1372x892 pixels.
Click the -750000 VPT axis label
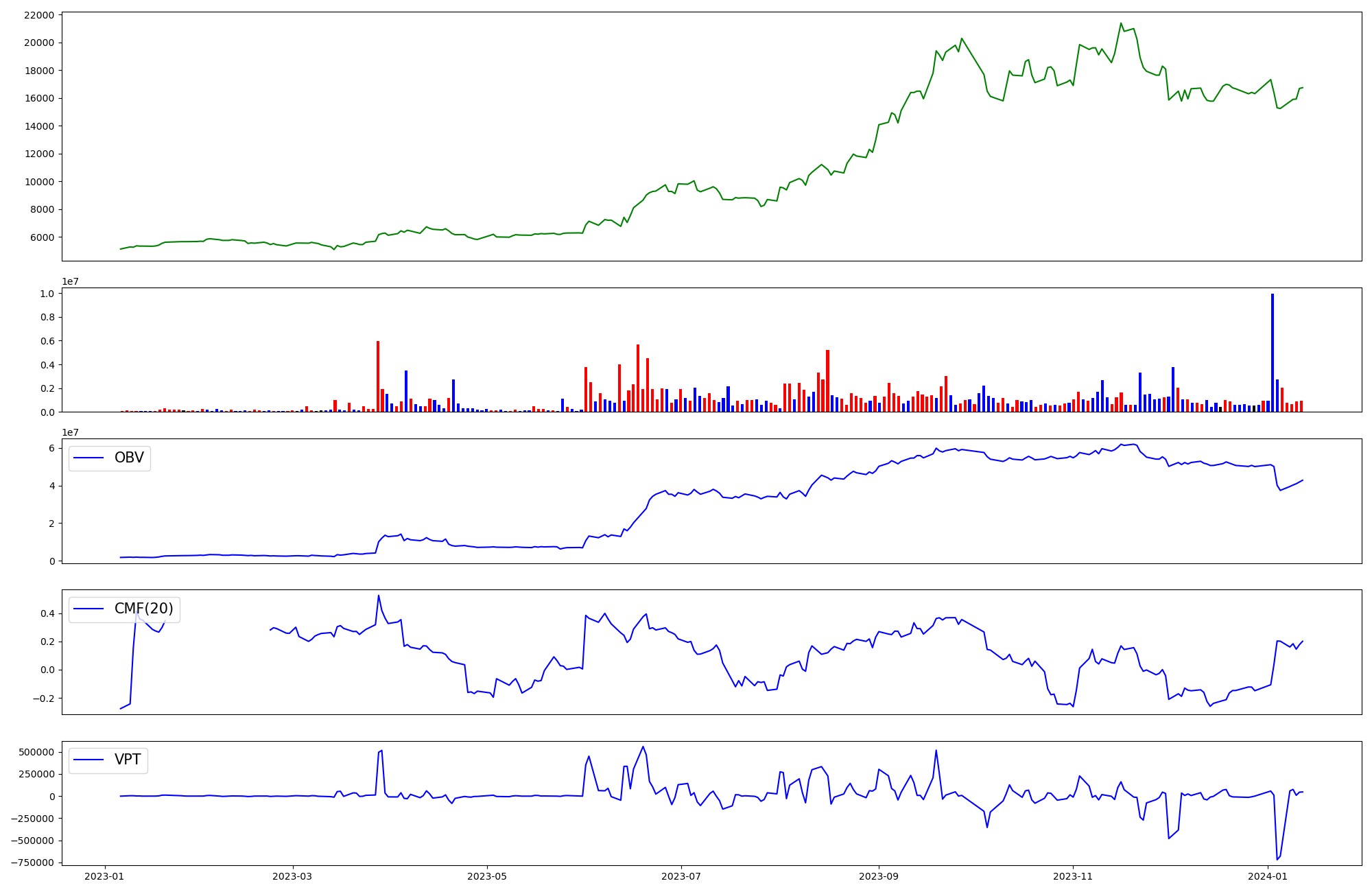pyautogui.click(x=31, y=862)
